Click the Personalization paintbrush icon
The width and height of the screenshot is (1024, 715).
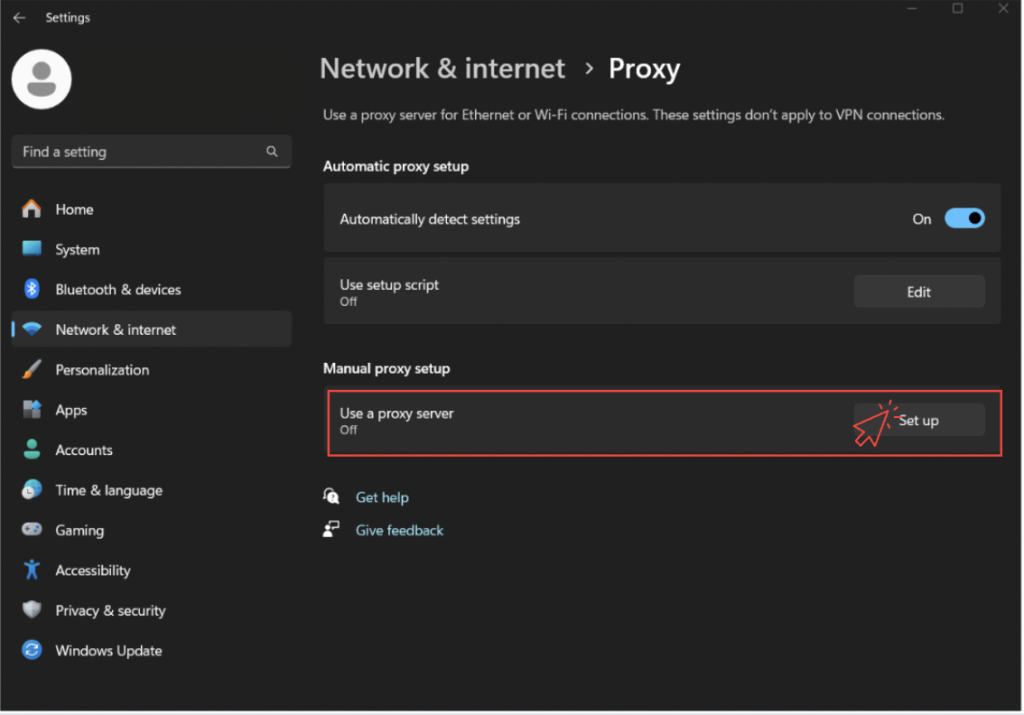pos(32,369)
